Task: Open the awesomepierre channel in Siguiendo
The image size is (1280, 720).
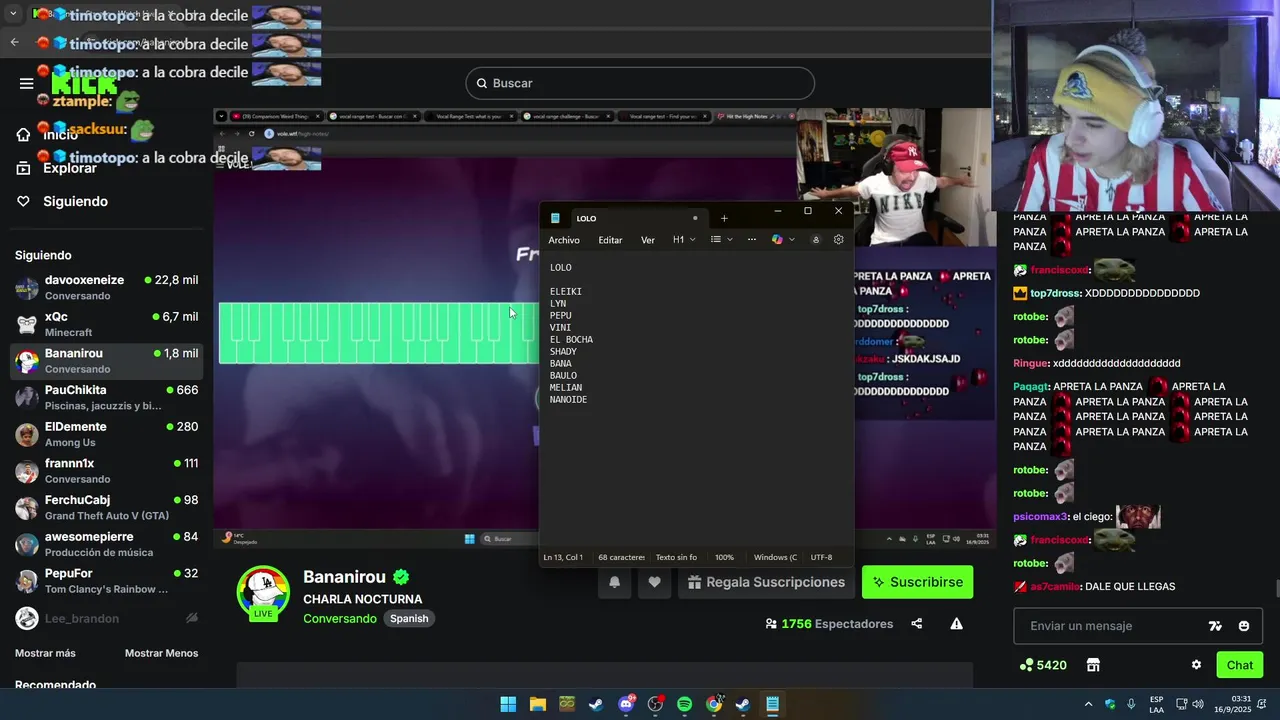Action: pyautogui.click(x=106, y=544)
